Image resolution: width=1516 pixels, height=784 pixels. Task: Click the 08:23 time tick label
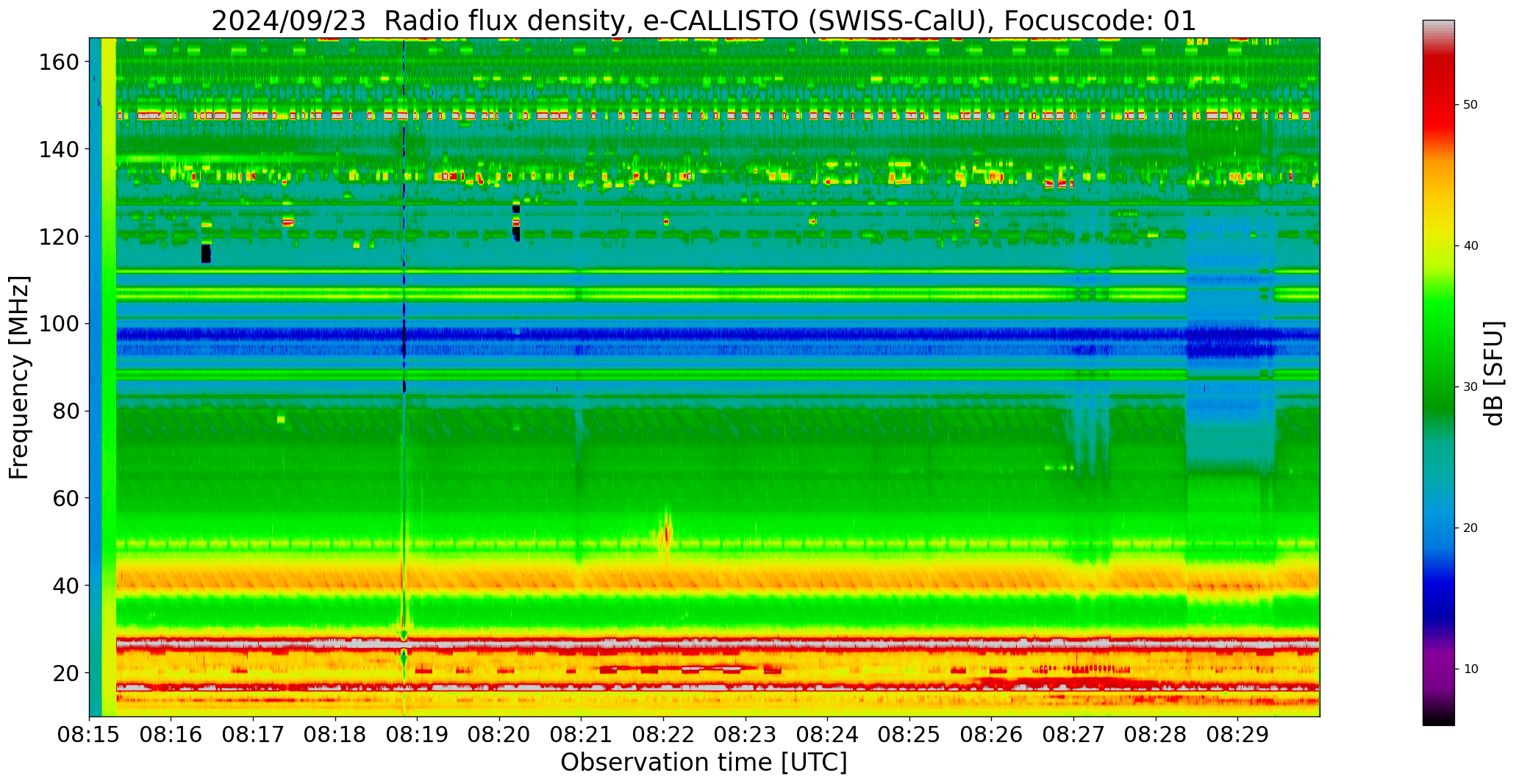click(x=746, y=734)
